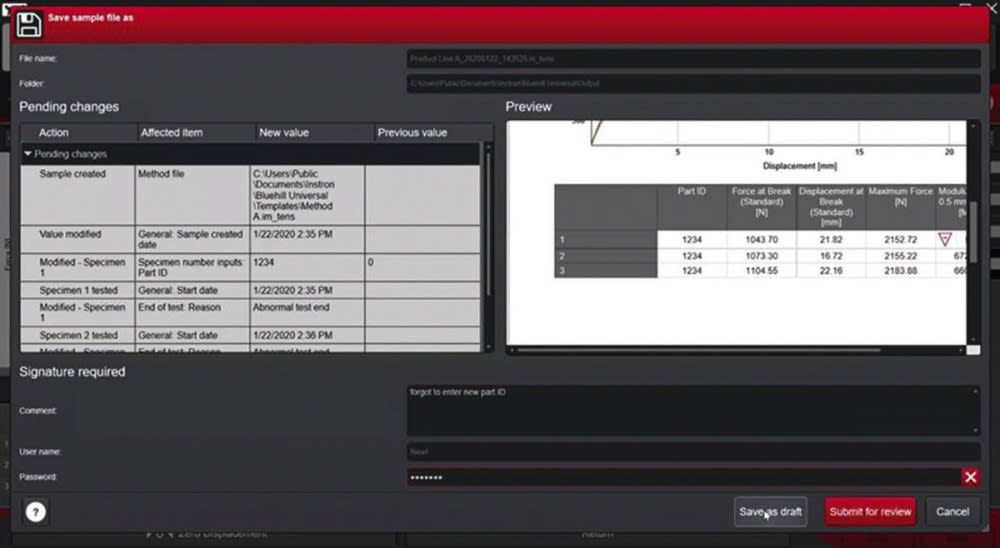Click displacement at break value 16.72
This screenshot has width=1000, height=548.
831,256
